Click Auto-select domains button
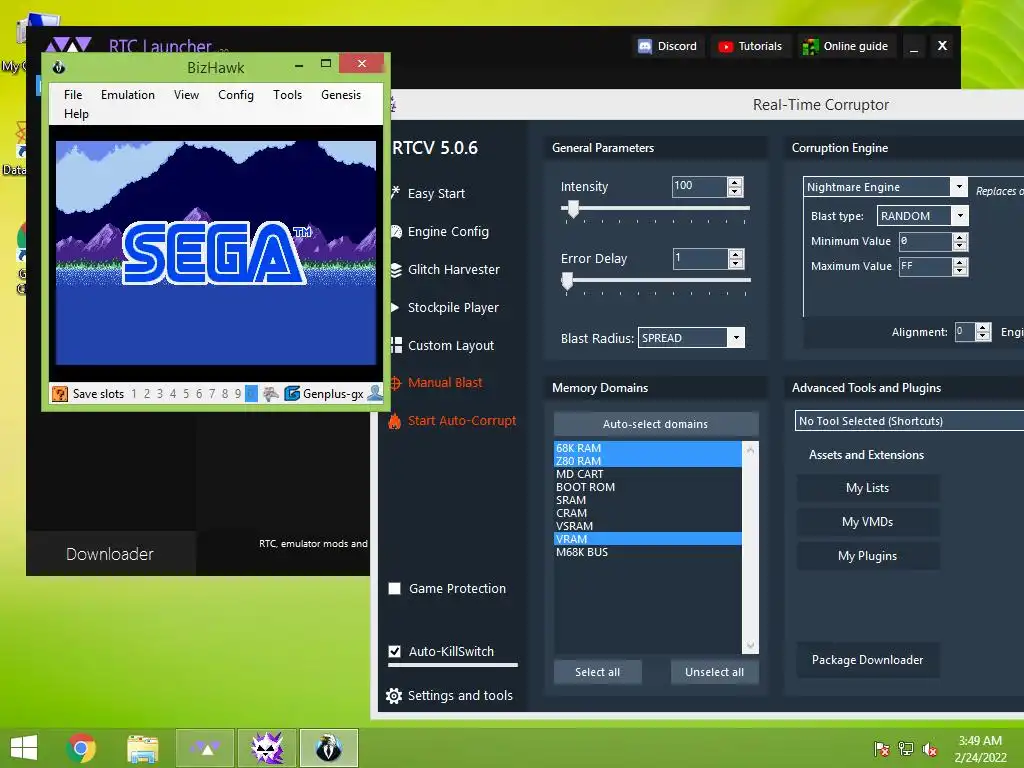Image resolution: width=1024 pixels, height=768 pixels. 656,424
